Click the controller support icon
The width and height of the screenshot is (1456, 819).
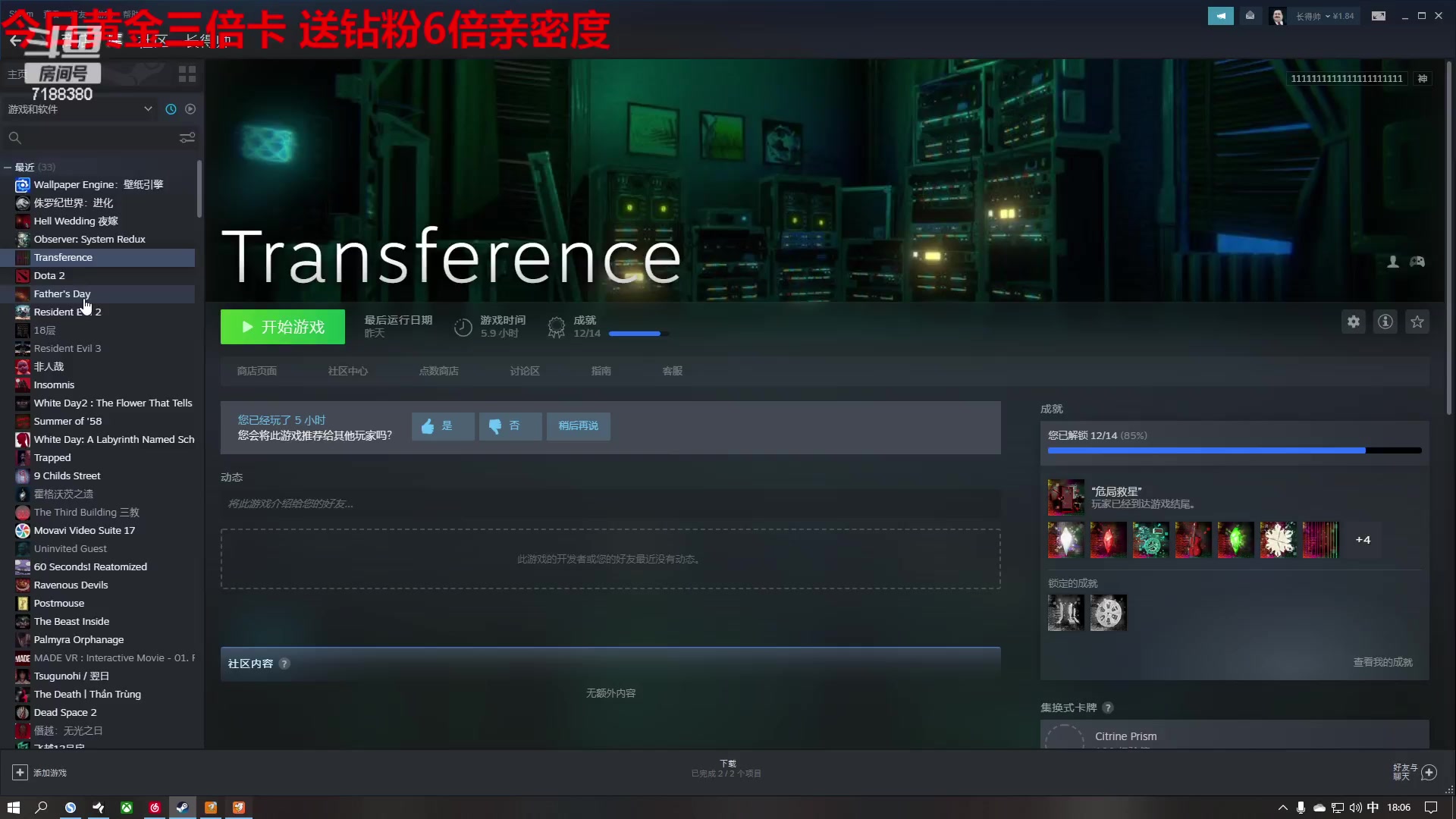coord(1417,262)
